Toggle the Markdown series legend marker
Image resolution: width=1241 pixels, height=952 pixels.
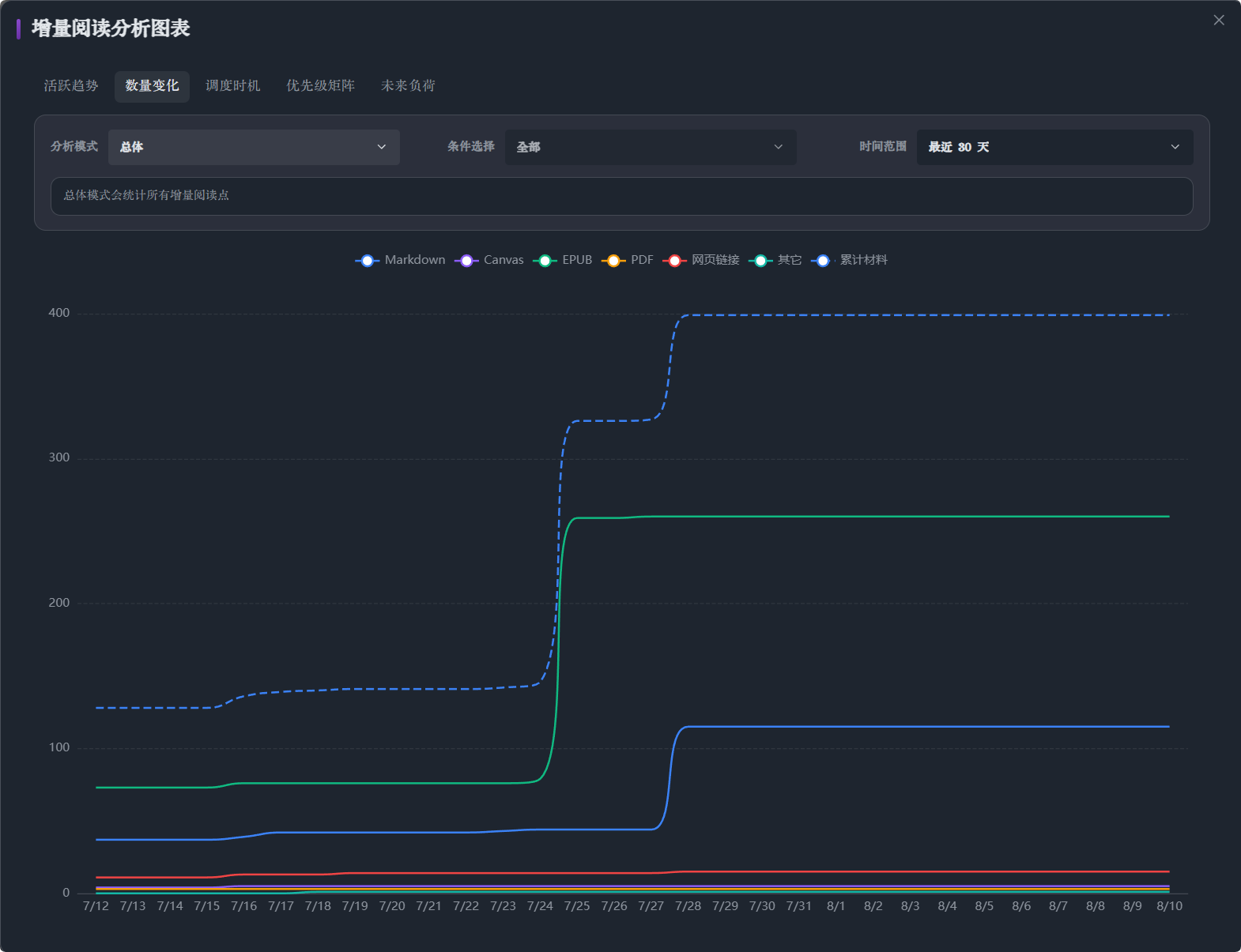[x=367, y=261]
